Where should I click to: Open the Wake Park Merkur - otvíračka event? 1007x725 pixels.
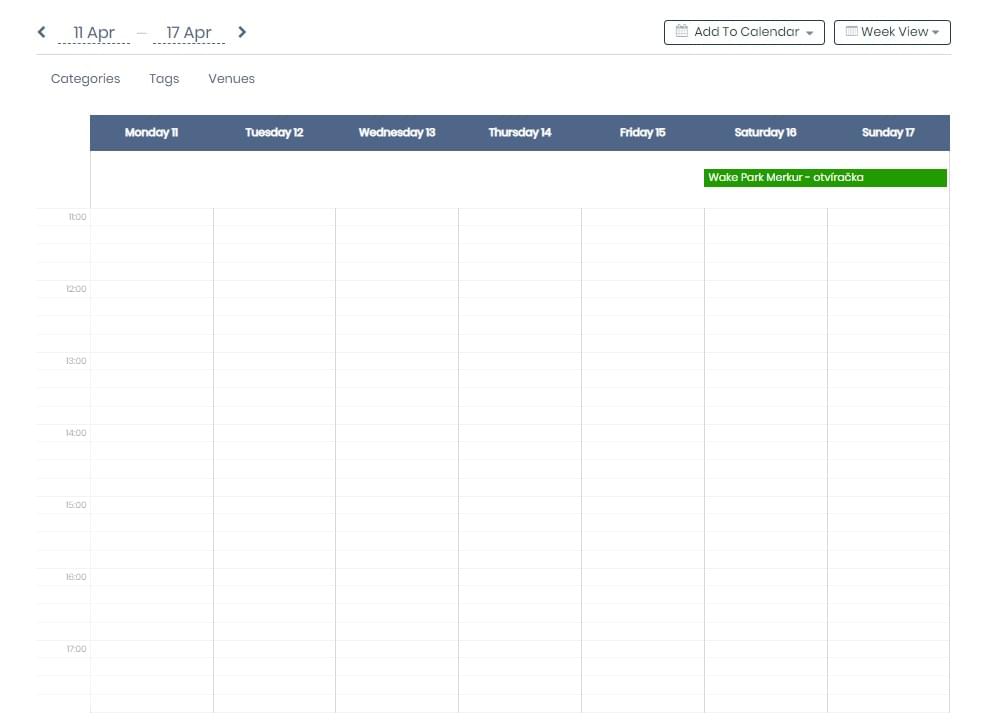(825, 178)
